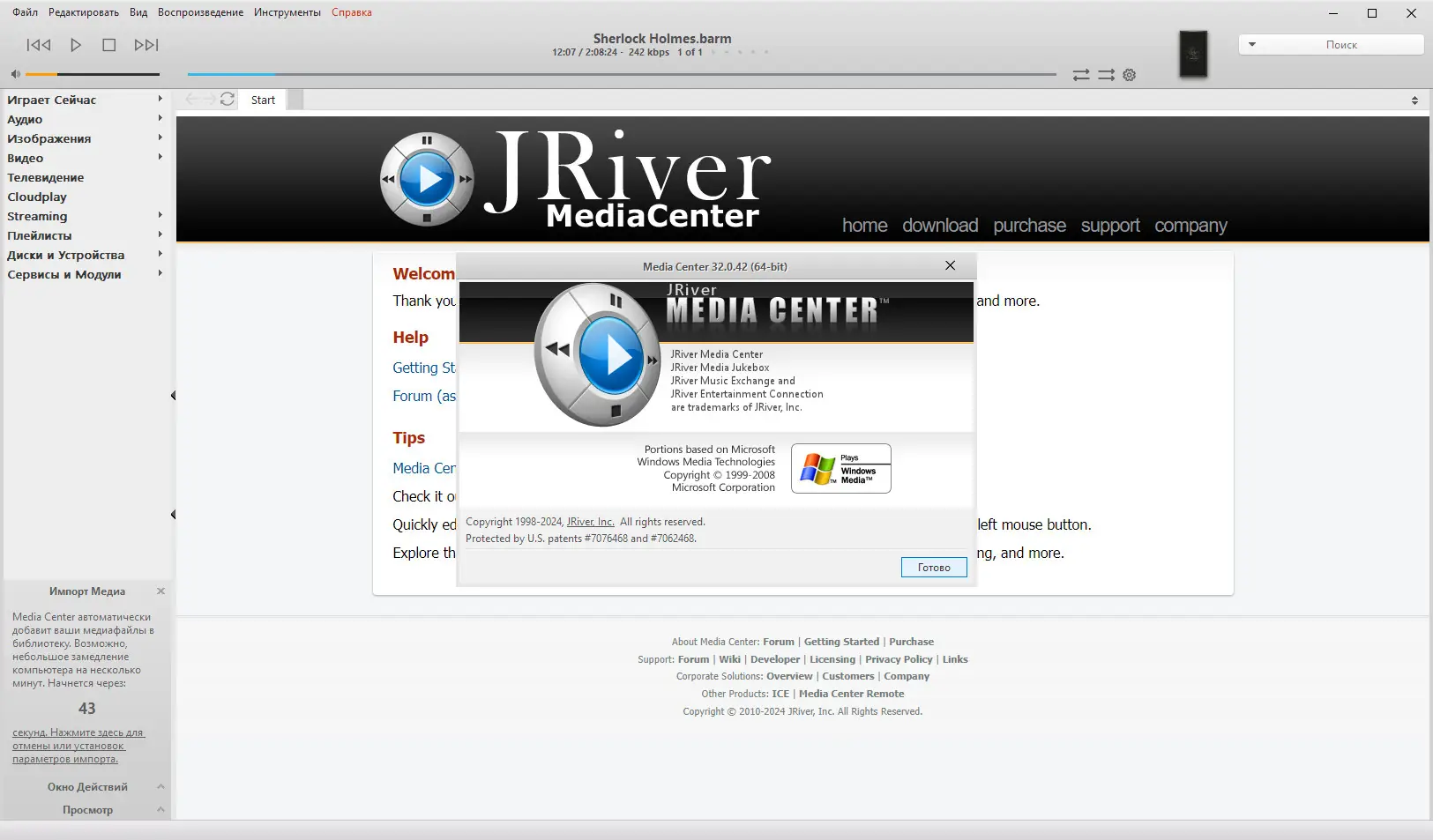Click the track rating dots
1433x840 pixels.
740,52
